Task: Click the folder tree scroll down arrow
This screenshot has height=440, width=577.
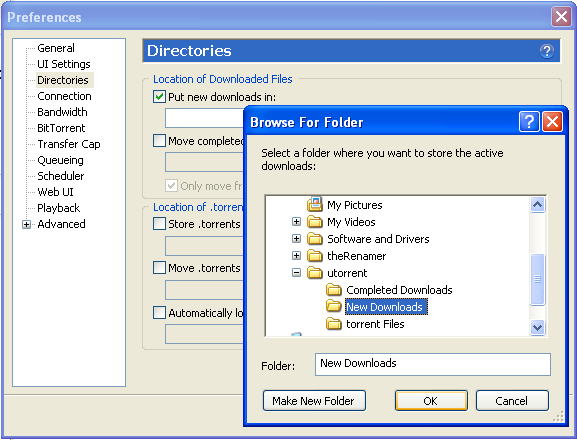Action: click(538, 327)
